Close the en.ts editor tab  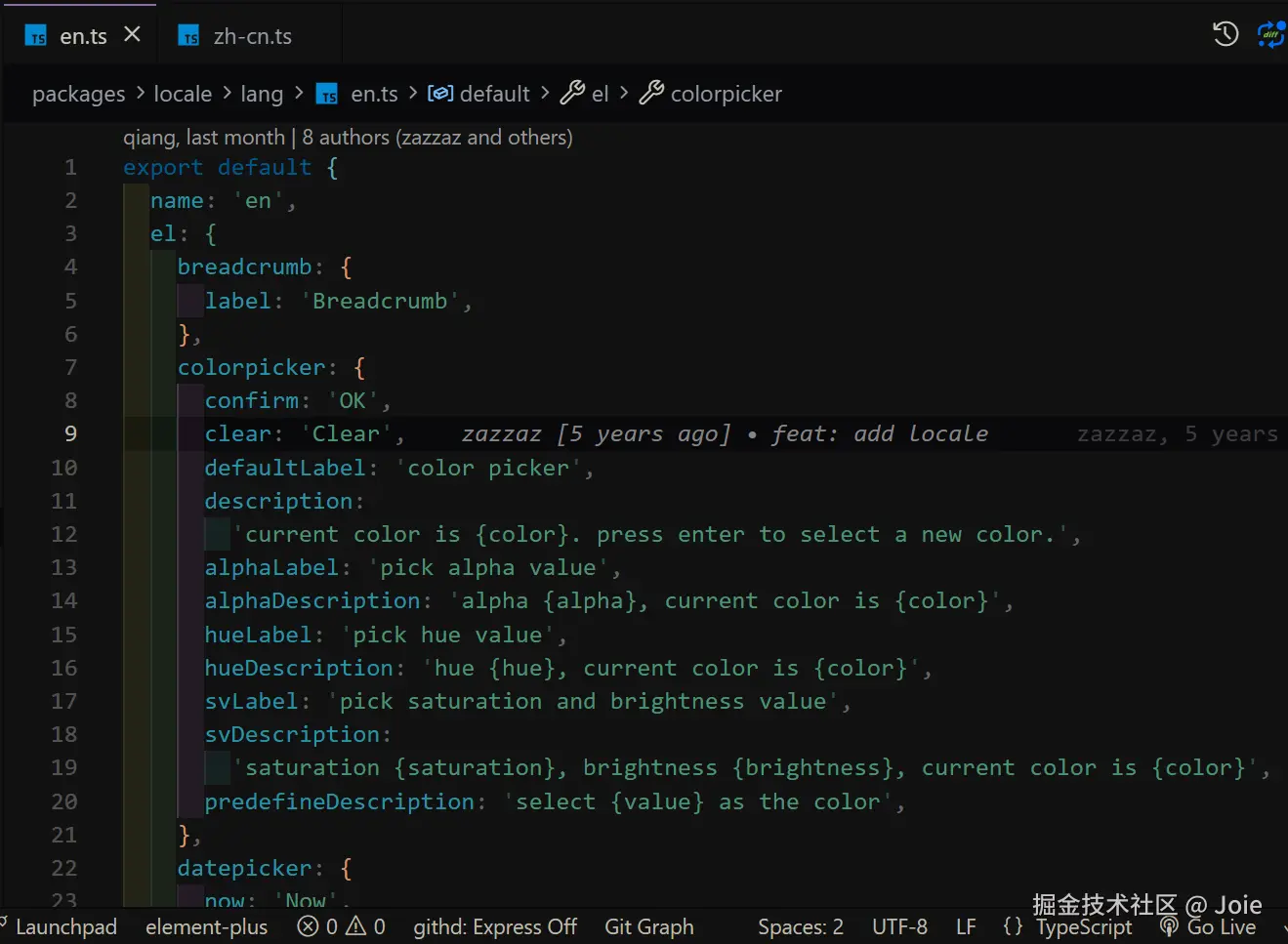click(133, 35)
